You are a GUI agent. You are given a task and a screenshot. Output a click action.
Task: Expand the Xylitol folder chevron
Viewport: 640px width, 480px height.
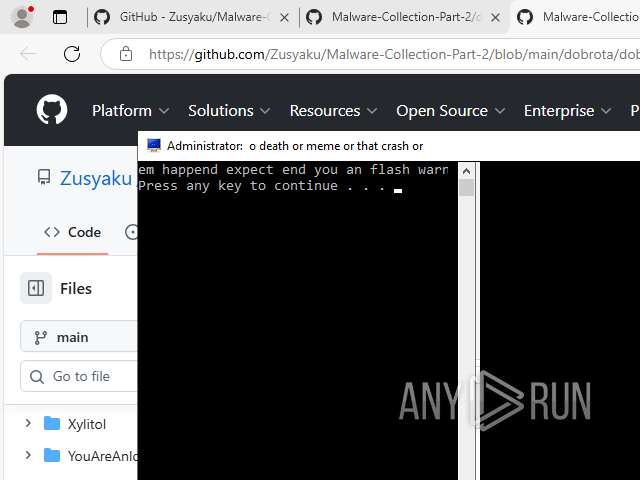(28, 423)
